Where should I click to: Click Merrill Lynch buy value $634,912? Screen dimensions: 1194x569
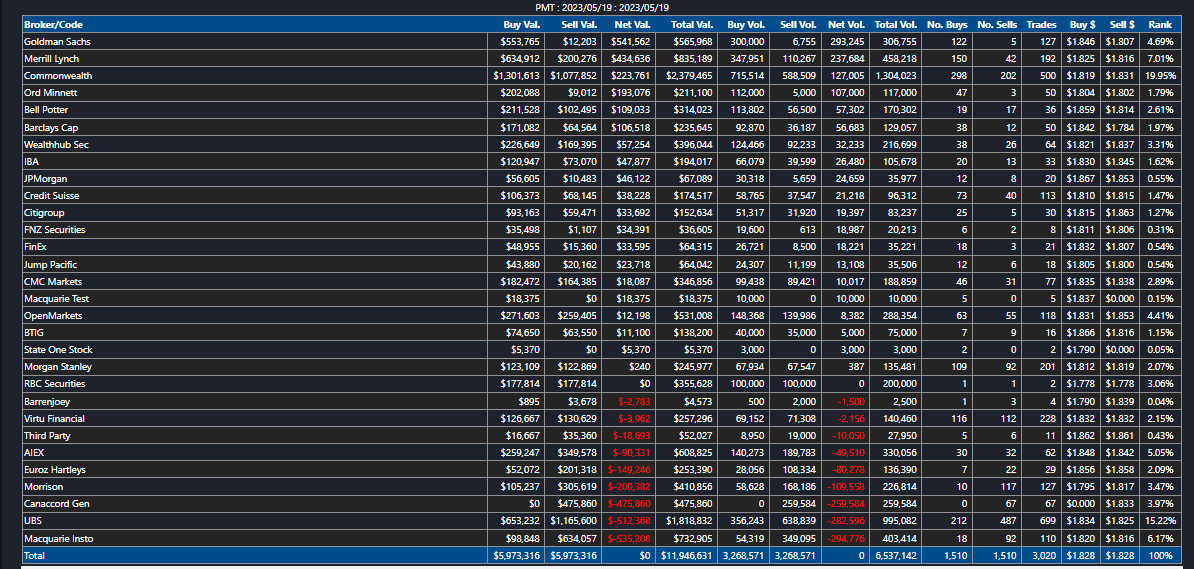[x=520, y=59]
